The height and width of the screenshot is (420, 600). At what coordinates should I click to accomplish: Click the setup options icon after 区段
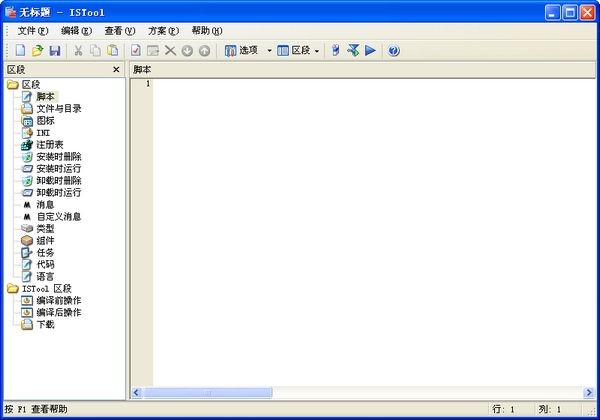336,50
